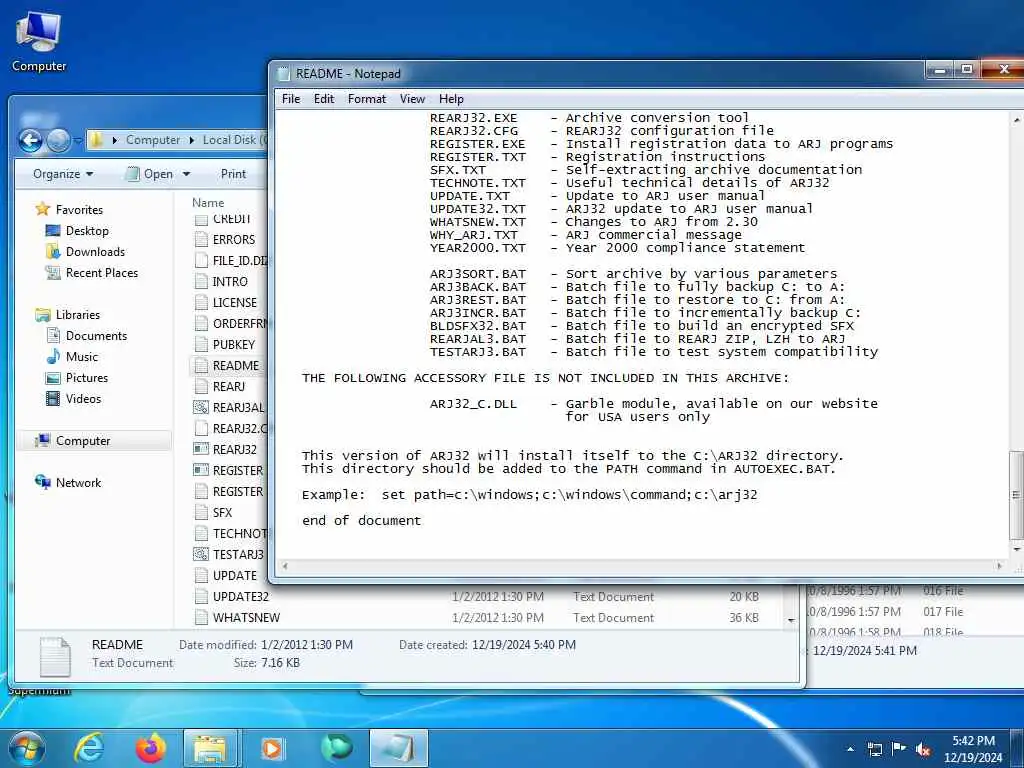Open the Computer desktop icon
This screenshot has width=1024, height=768.
(x=38, y=41)
